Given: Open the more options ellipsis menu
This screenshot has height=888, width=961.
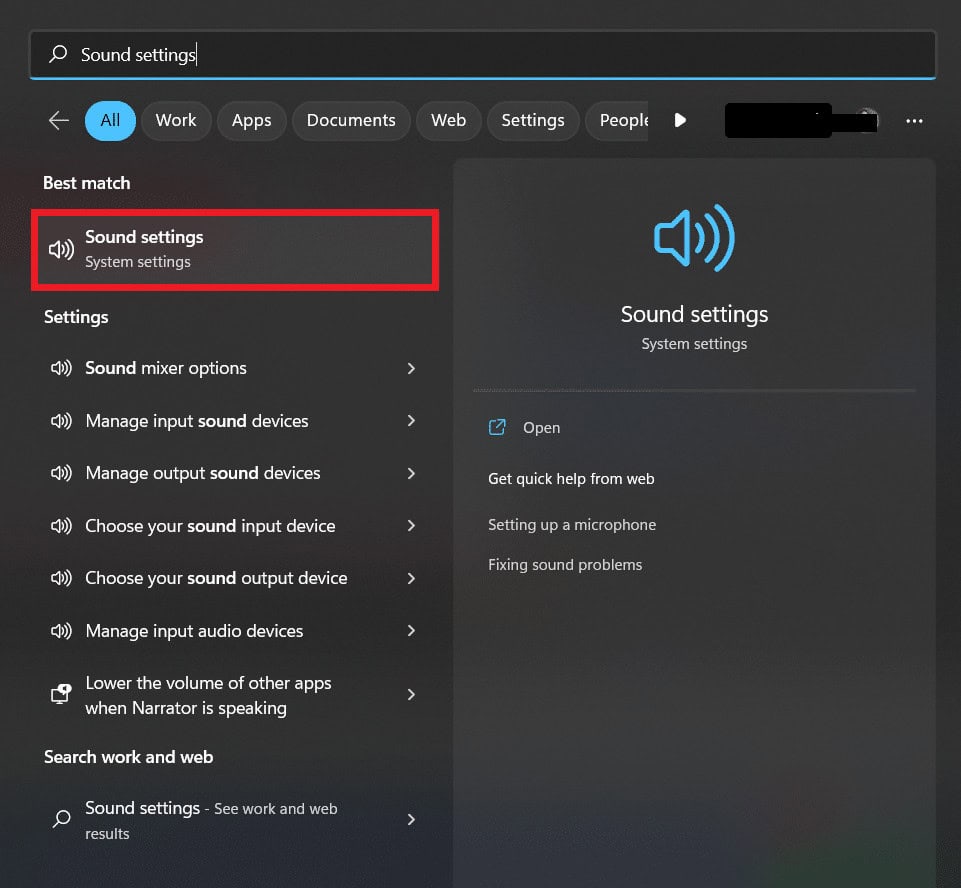Looking at the screenshot, I should coord(914,120).
